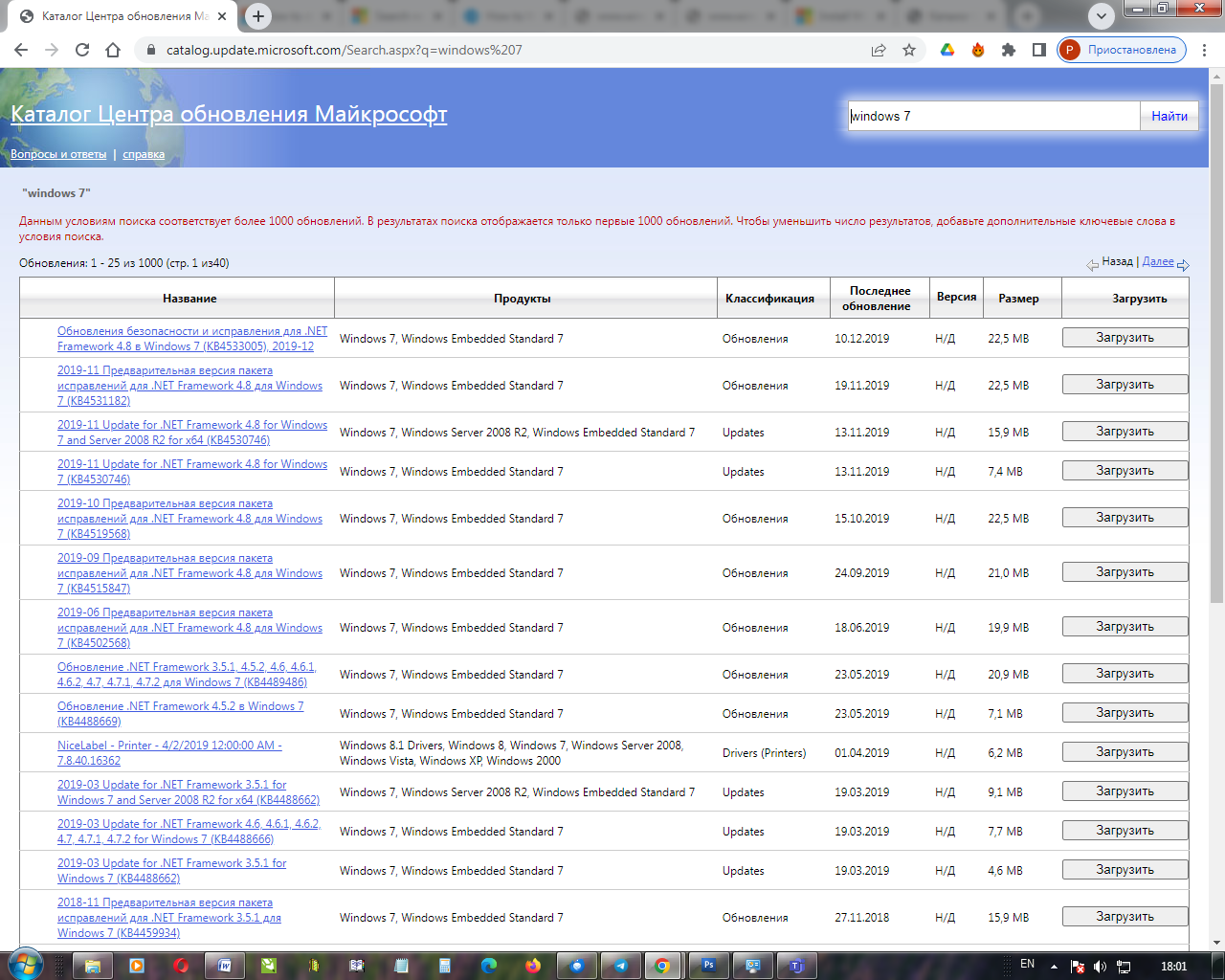Screen dimensions: 1225x980
Task: Click the Найти search button
Action: point(1169,116)
